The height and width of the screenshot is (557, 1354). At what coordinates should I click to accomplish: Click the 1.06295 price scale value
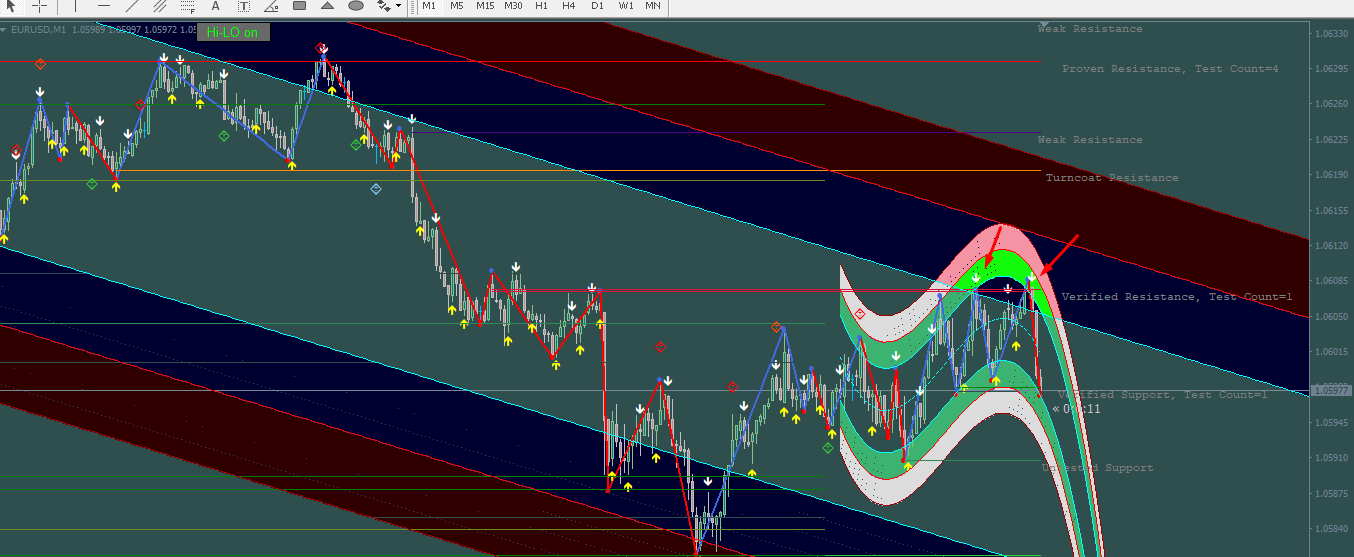click(1331, 69)
